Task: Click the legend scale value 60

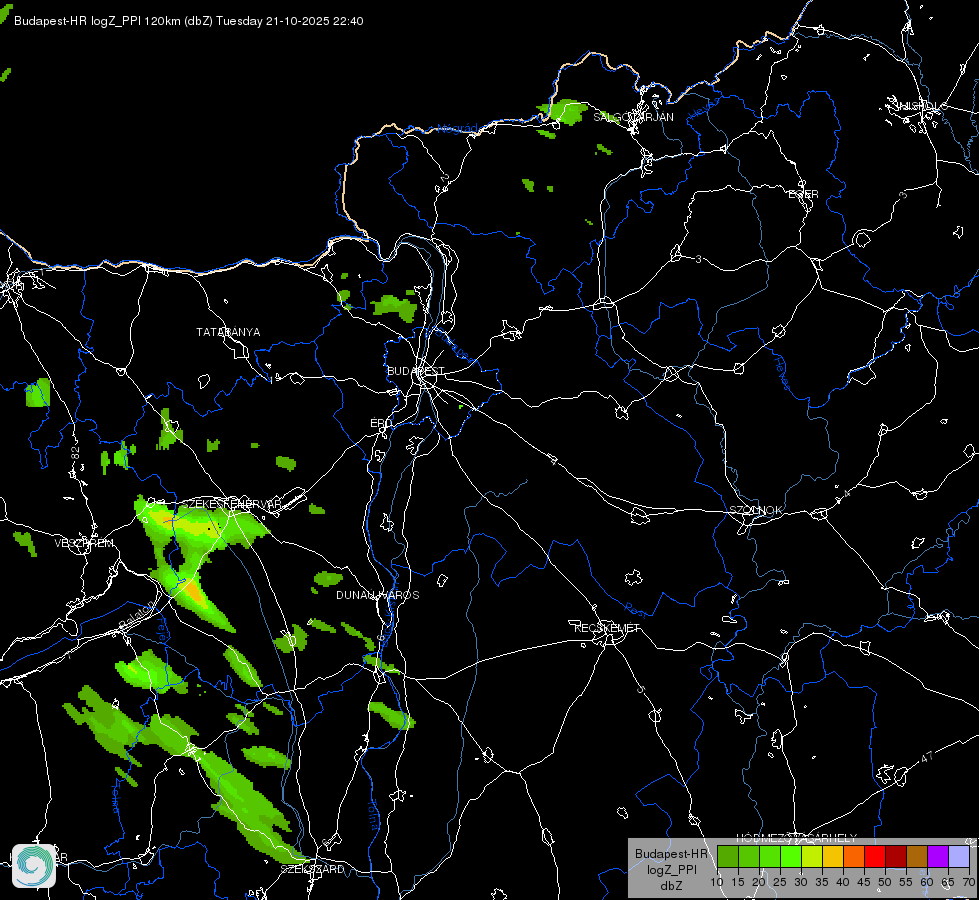Action: 927,883
